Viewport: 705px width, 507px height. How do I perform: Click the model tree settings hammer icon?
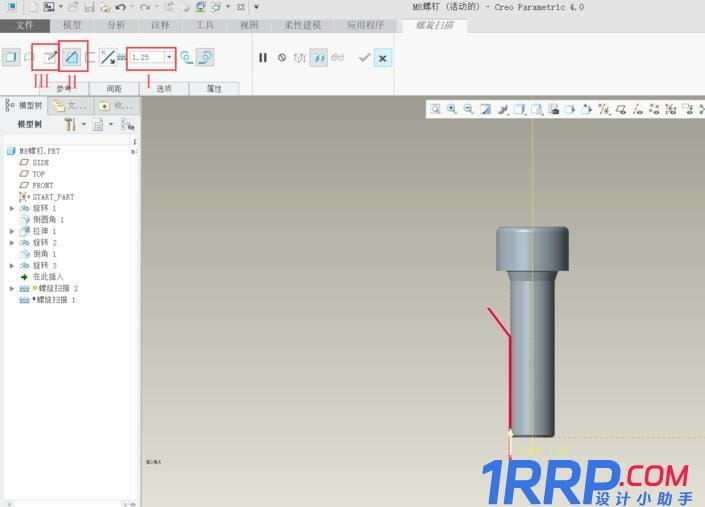71,124
